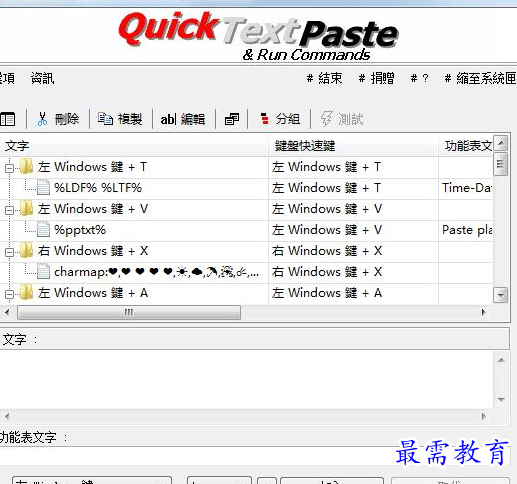Click inside the 文字 text input area
The width and height of the screenshot is (517, 484).
click(247, 380)
